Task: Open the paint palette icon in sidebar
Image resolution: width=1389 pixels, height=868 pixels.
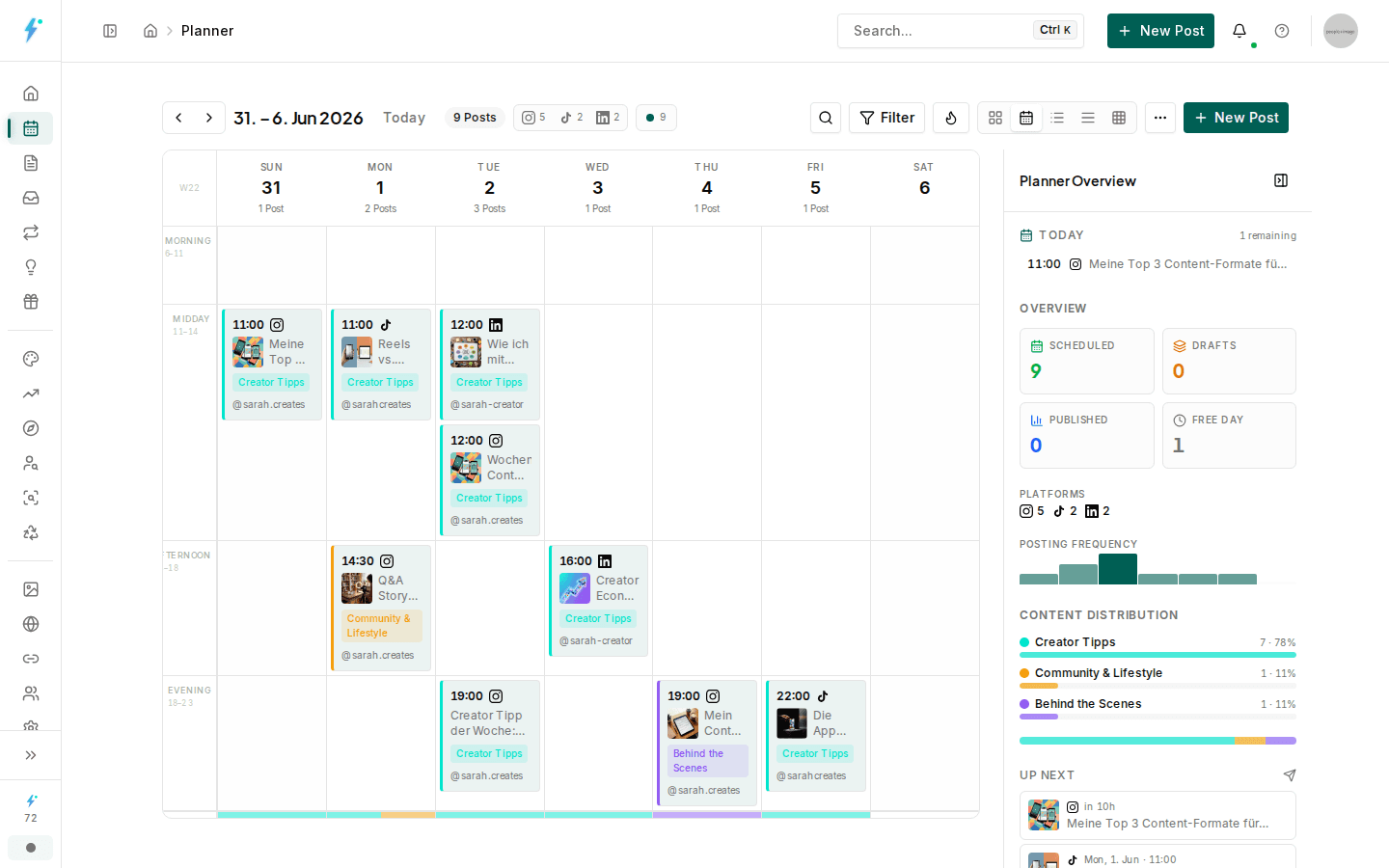Action: click(x=31, y=359)
